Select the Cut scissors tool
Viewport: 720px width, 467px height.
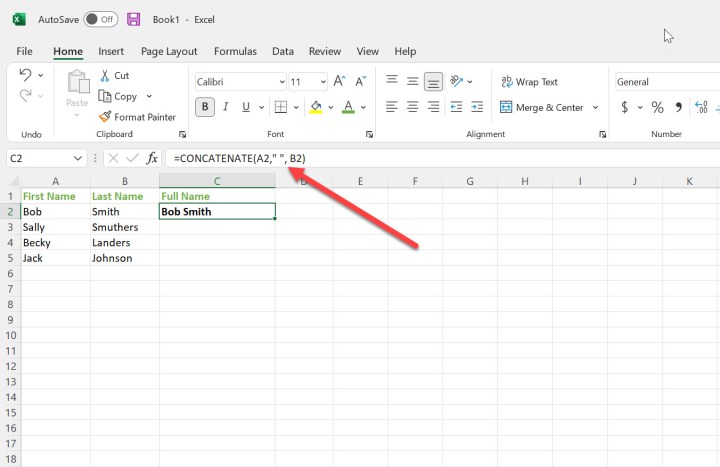pyautogui.click(x=106, y=75)
